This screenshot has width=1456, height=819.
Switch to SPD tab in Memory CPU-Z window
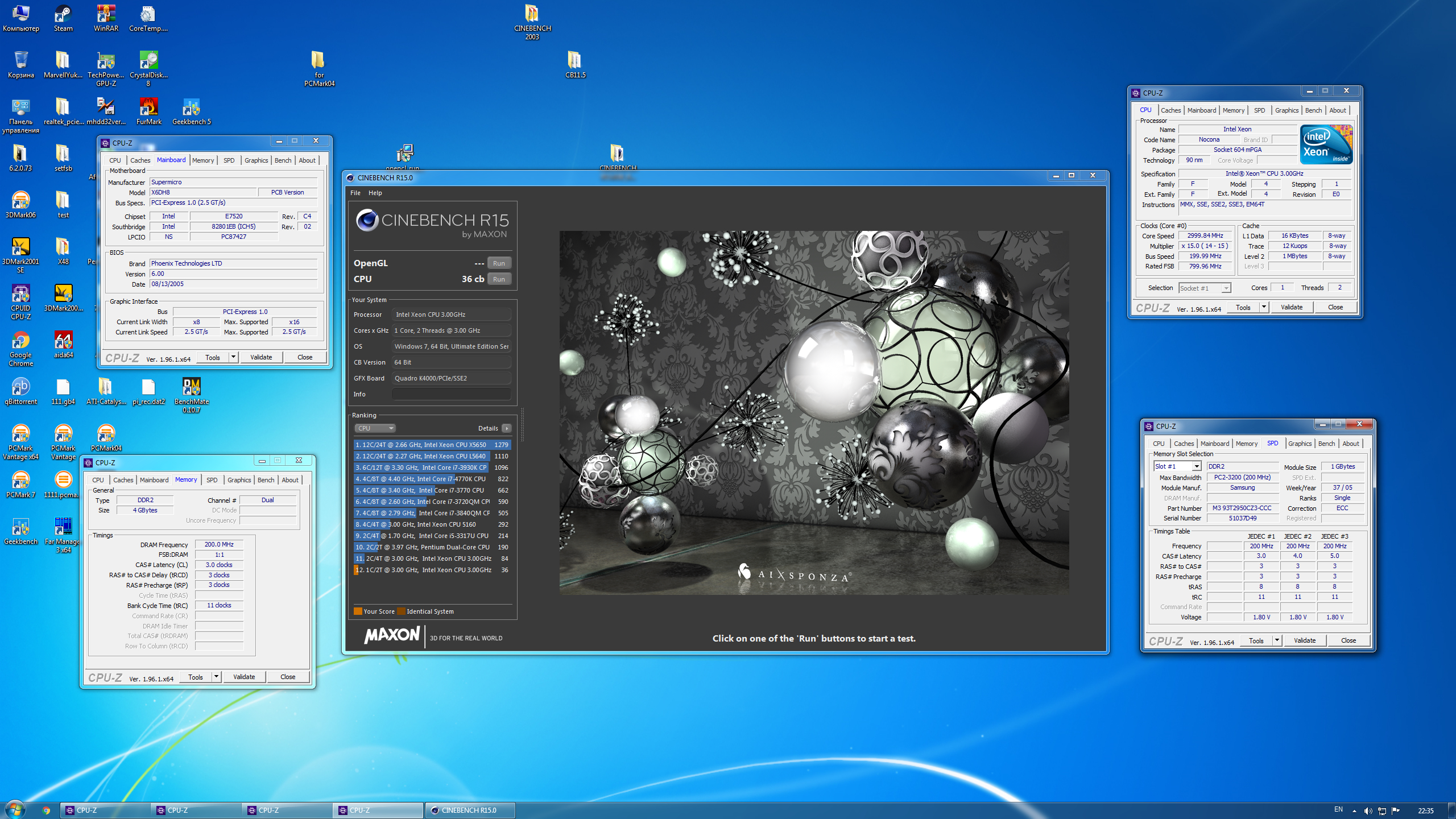pos(212,480)
